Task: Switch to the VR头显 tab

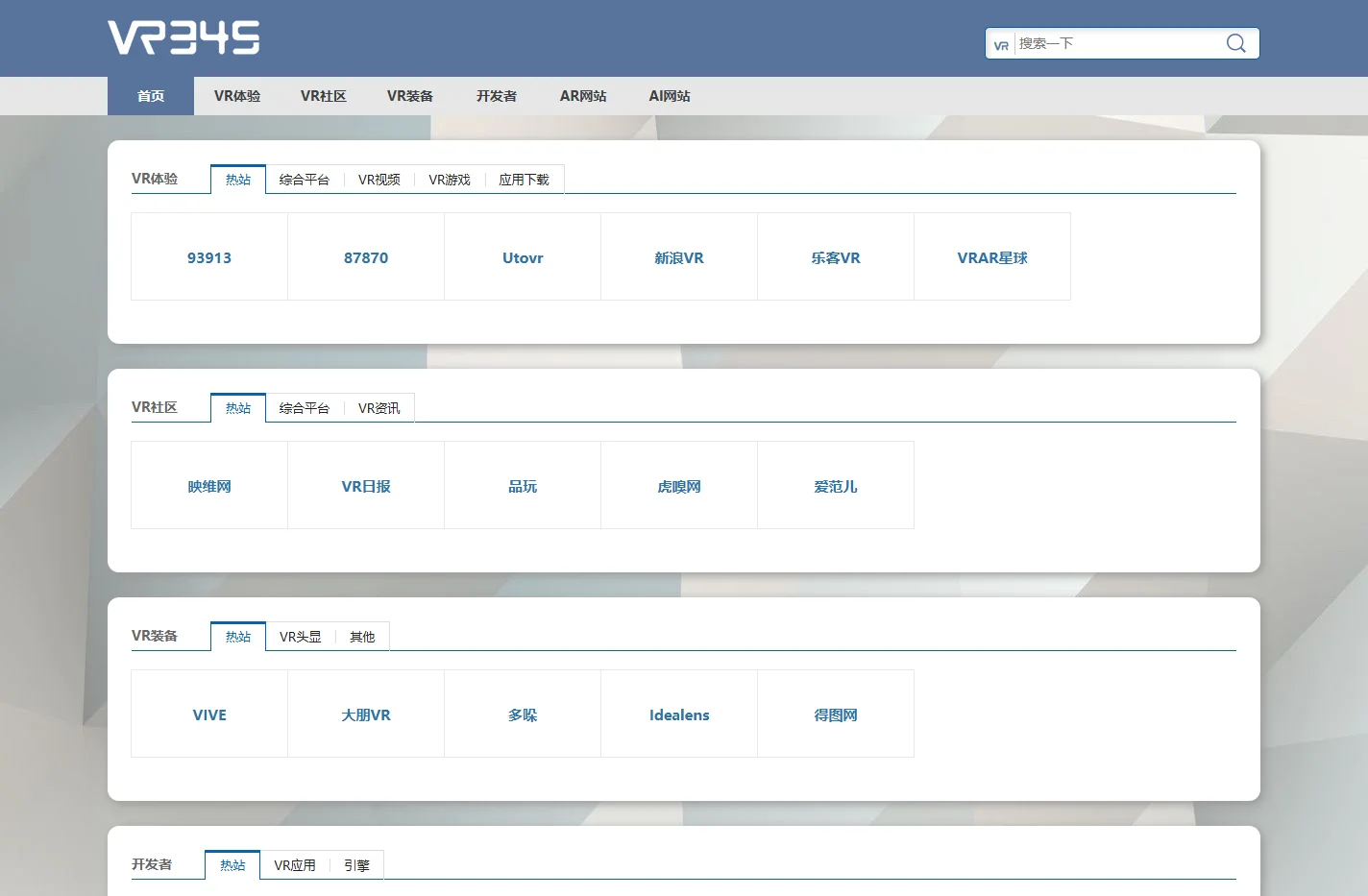Action: pos(301,637)
